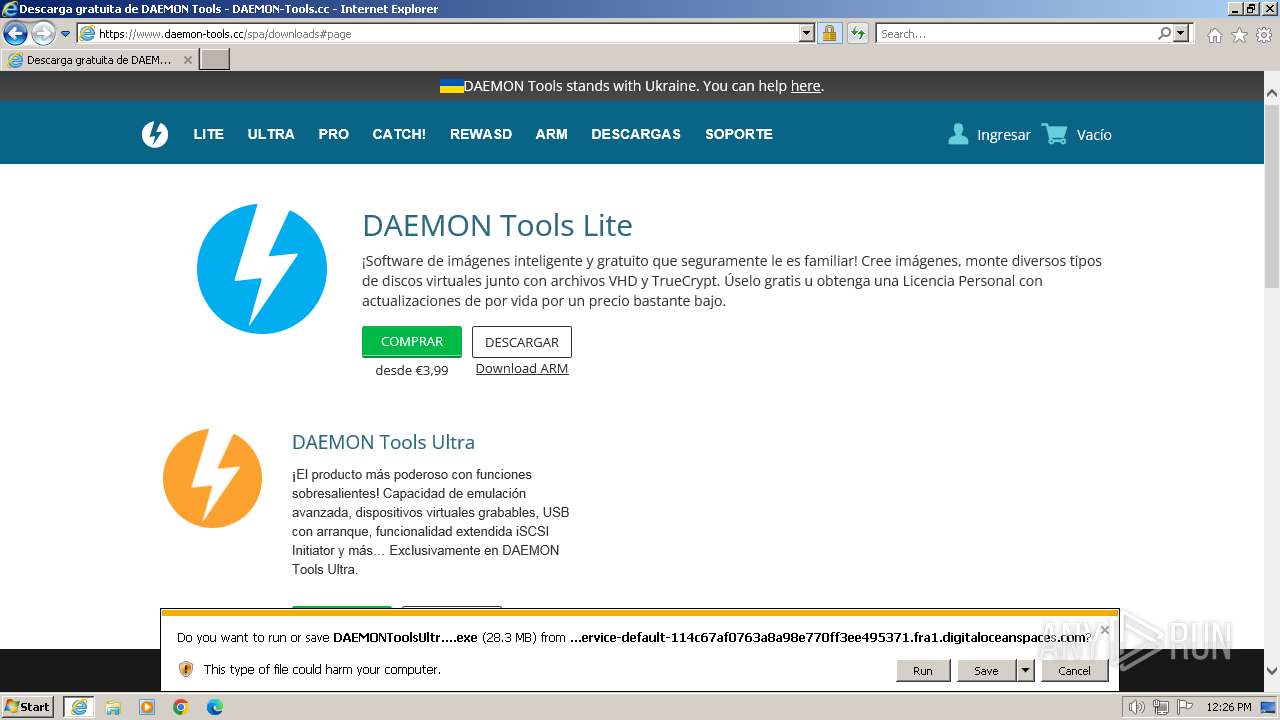Click the DESCARGAR button for Lite

coord(522,342)
